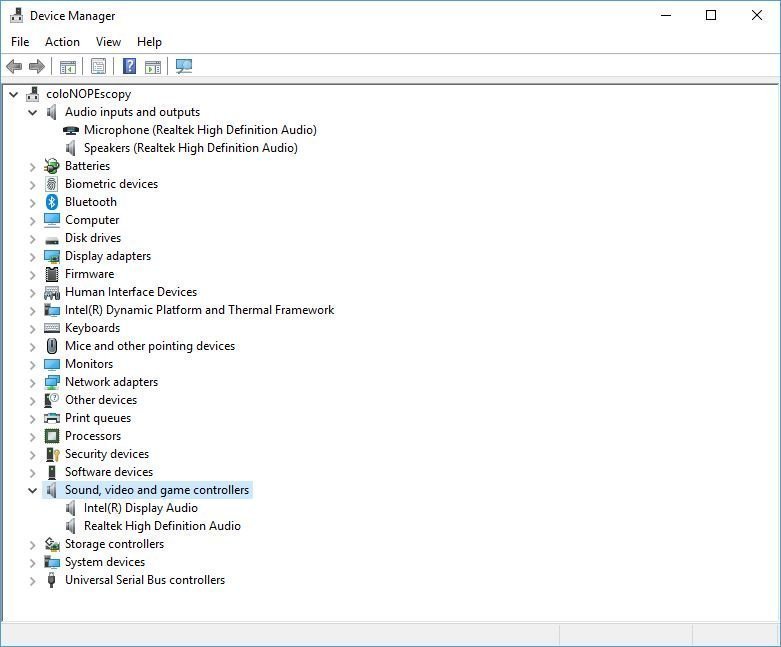The image size is (781, 647).
Task: Select the Print queues label
Action: point(98,418)
